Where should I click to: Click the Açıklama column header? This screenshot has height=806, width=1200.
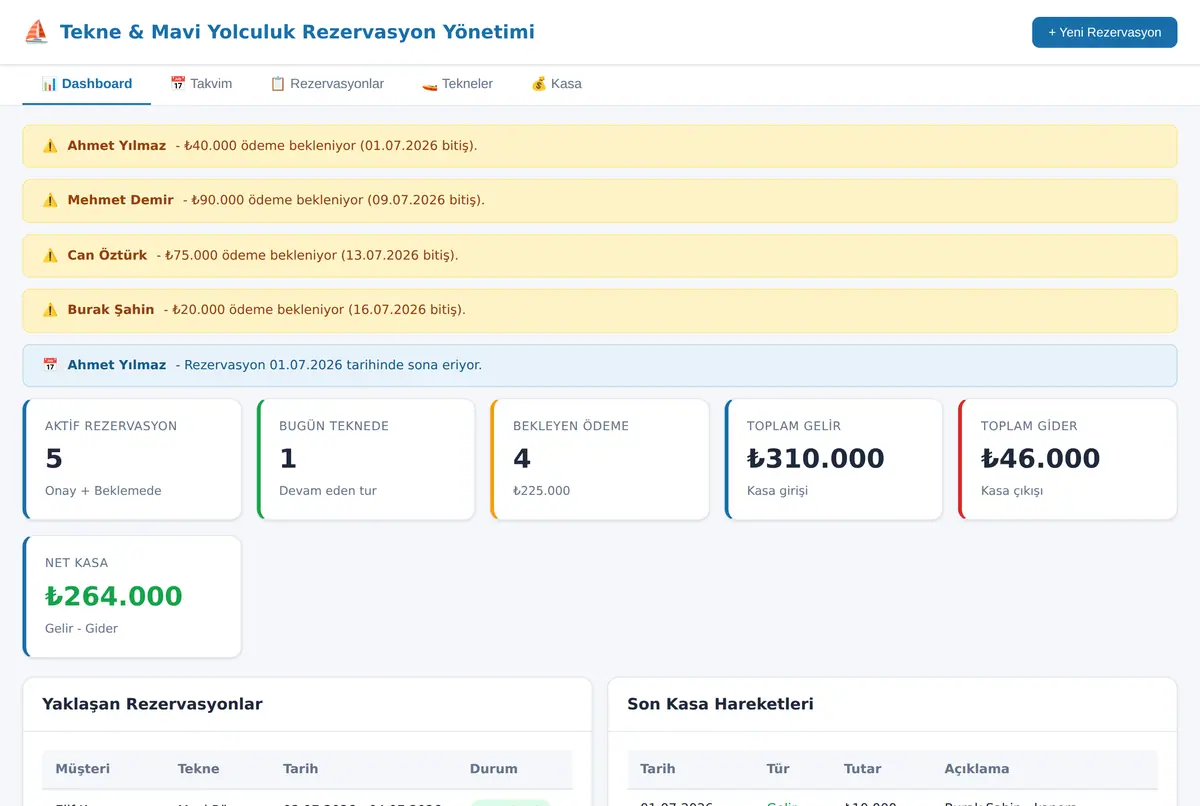tap(977, 769)
